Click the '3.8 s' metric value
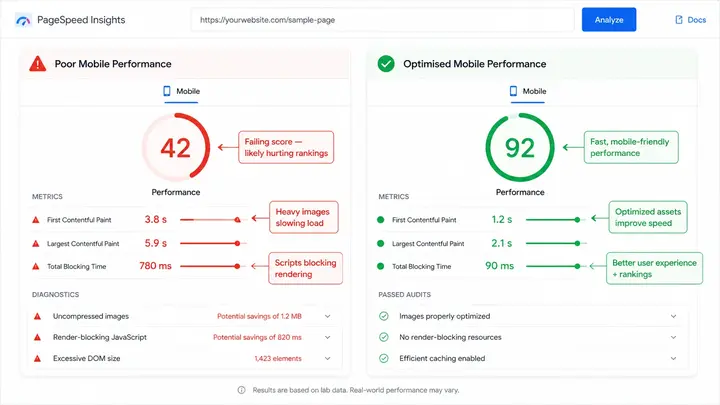The image size is (720, 405). (156, 219)
